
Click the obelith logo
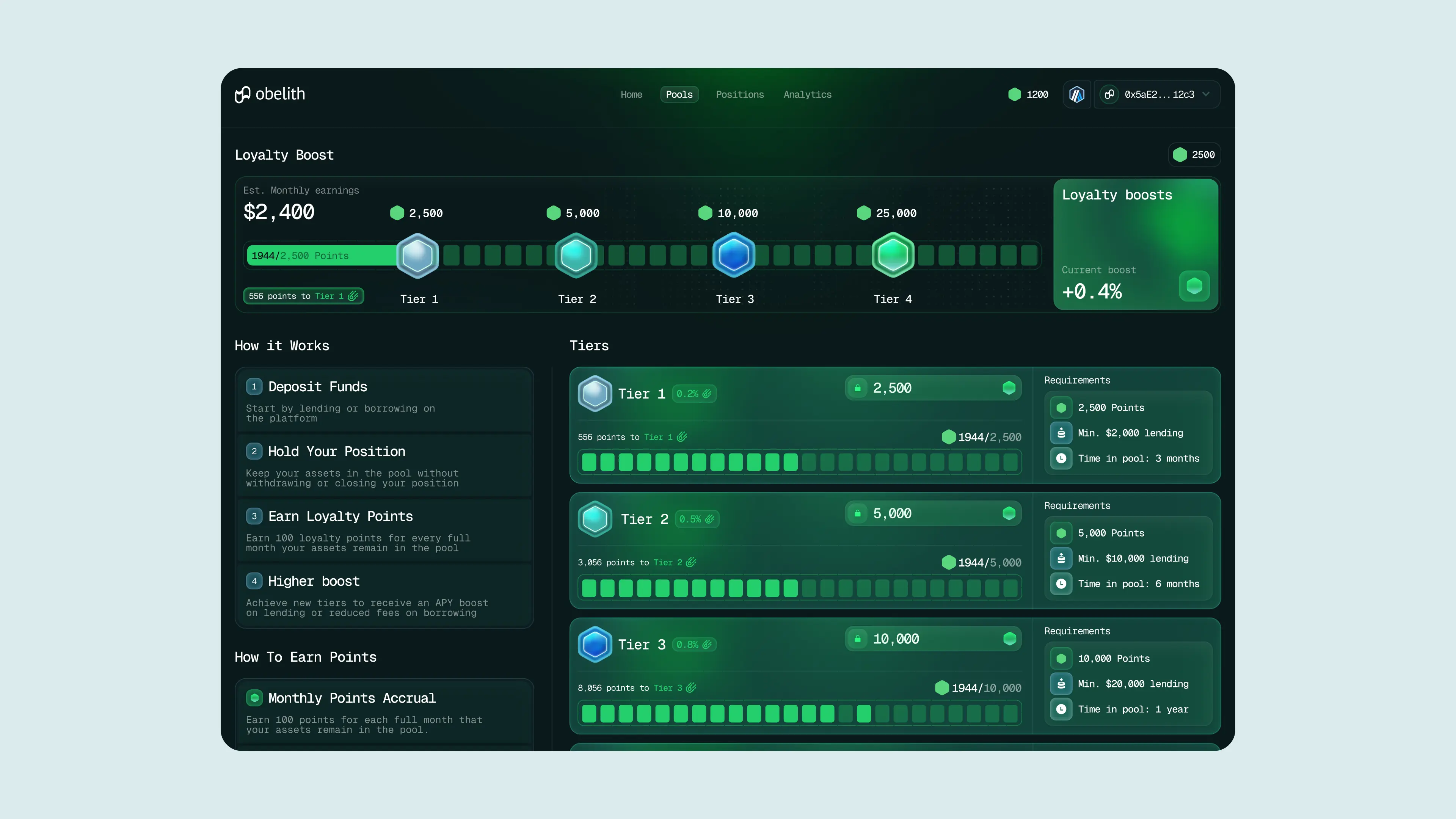pos(270,94)
